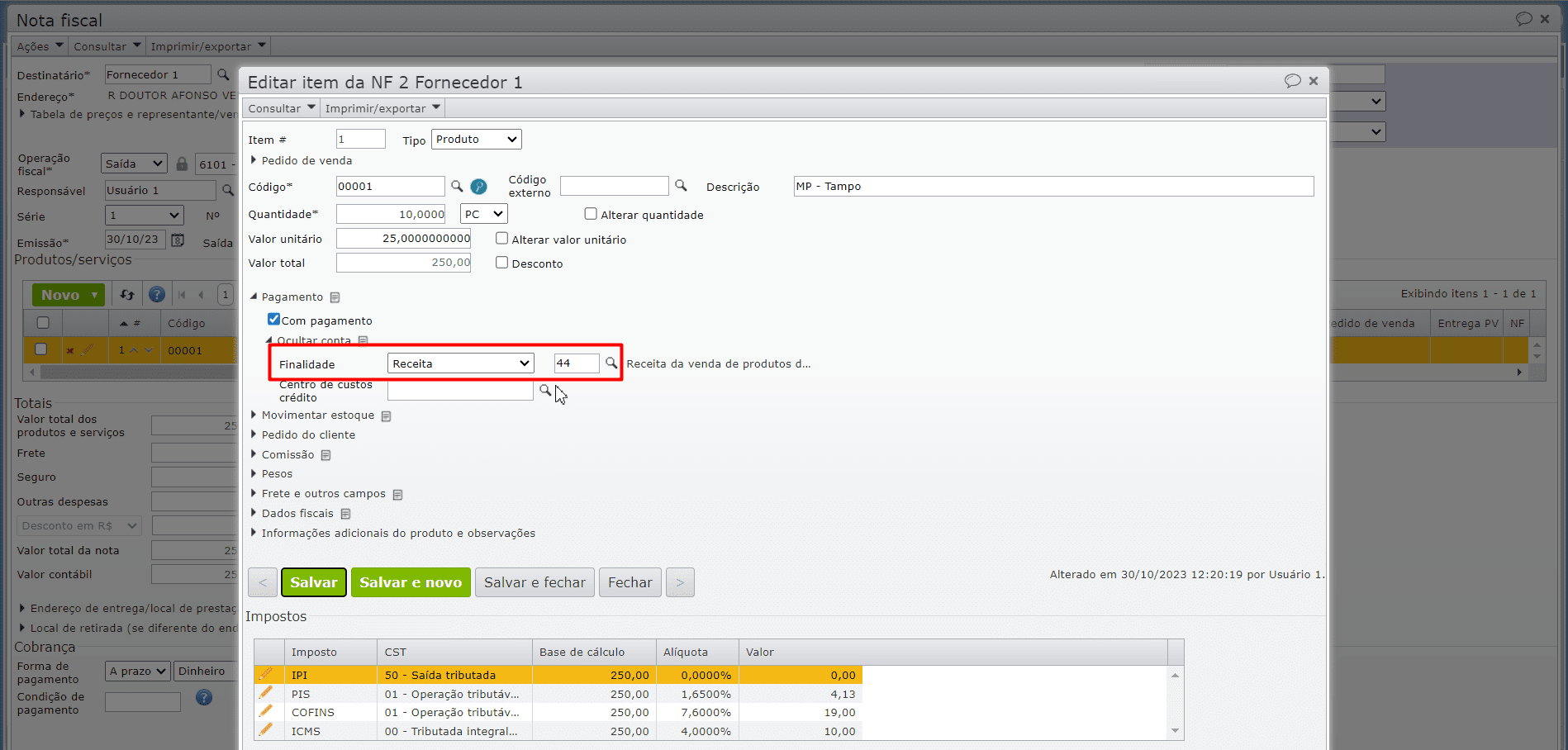
Task: Enable the Alterar quantidade checkbox
Action: pos(591,214)
